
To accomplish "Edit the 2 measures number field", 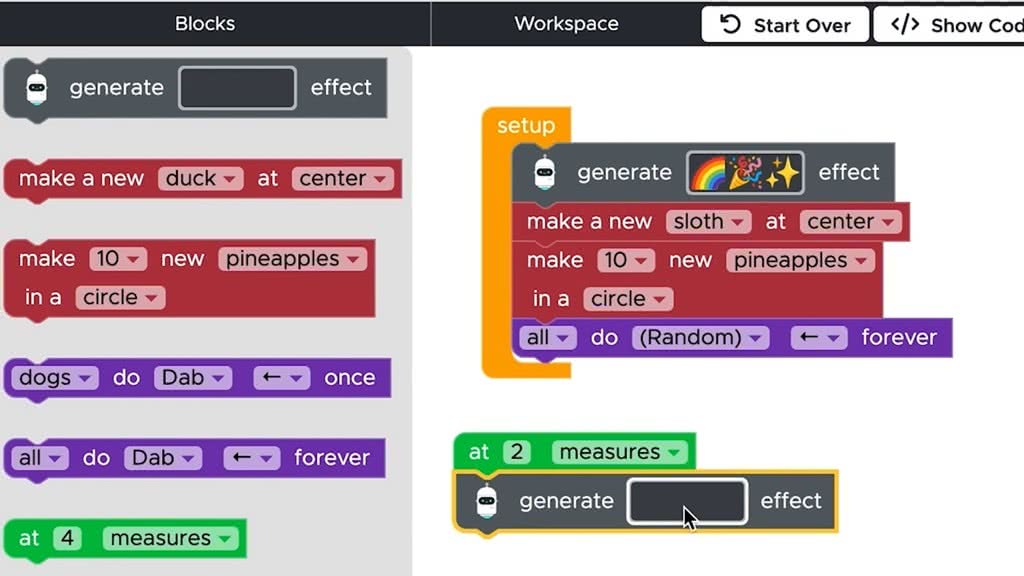I will [x=516, y=452].
